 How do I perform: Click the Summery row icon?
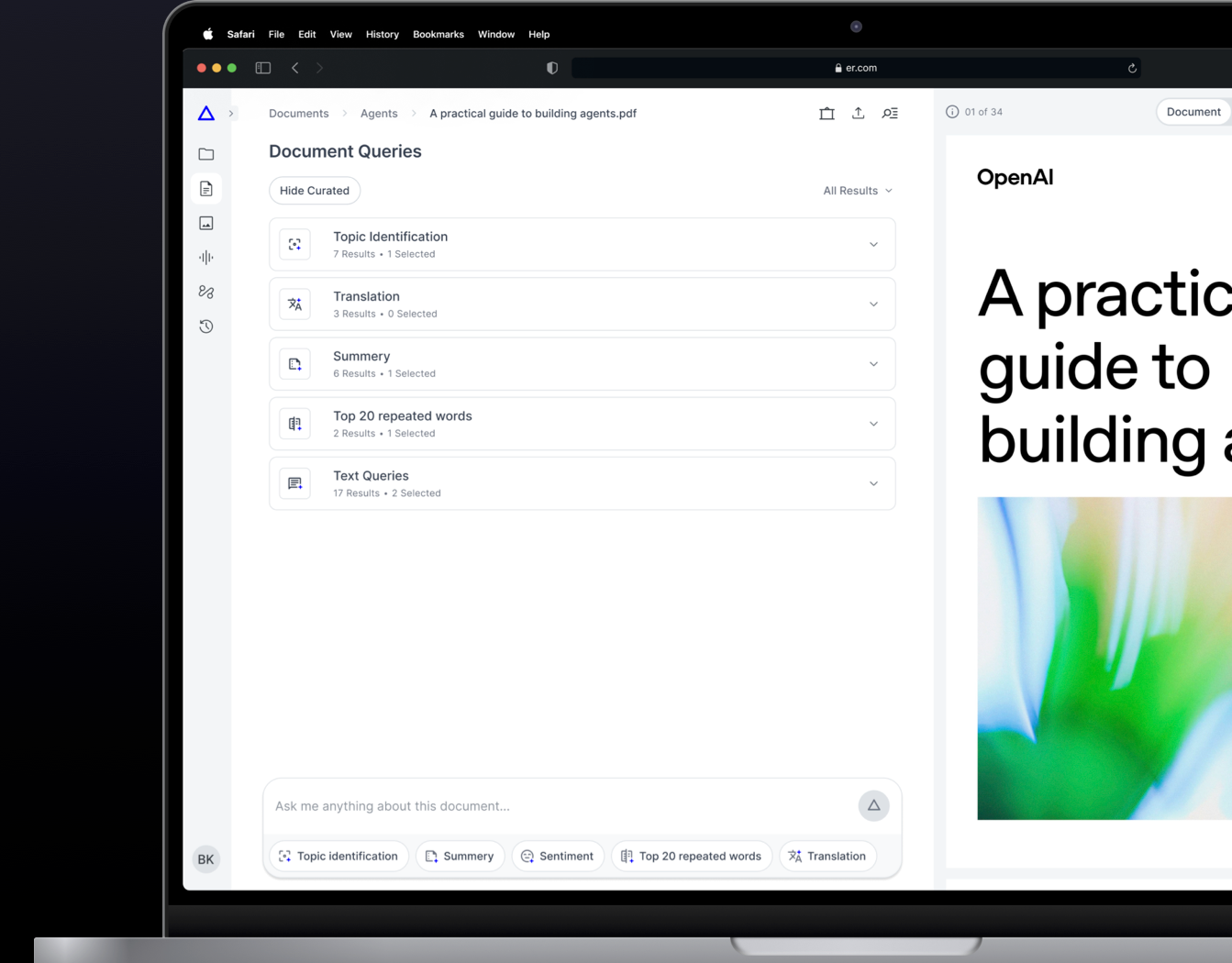tap(294, 364)
